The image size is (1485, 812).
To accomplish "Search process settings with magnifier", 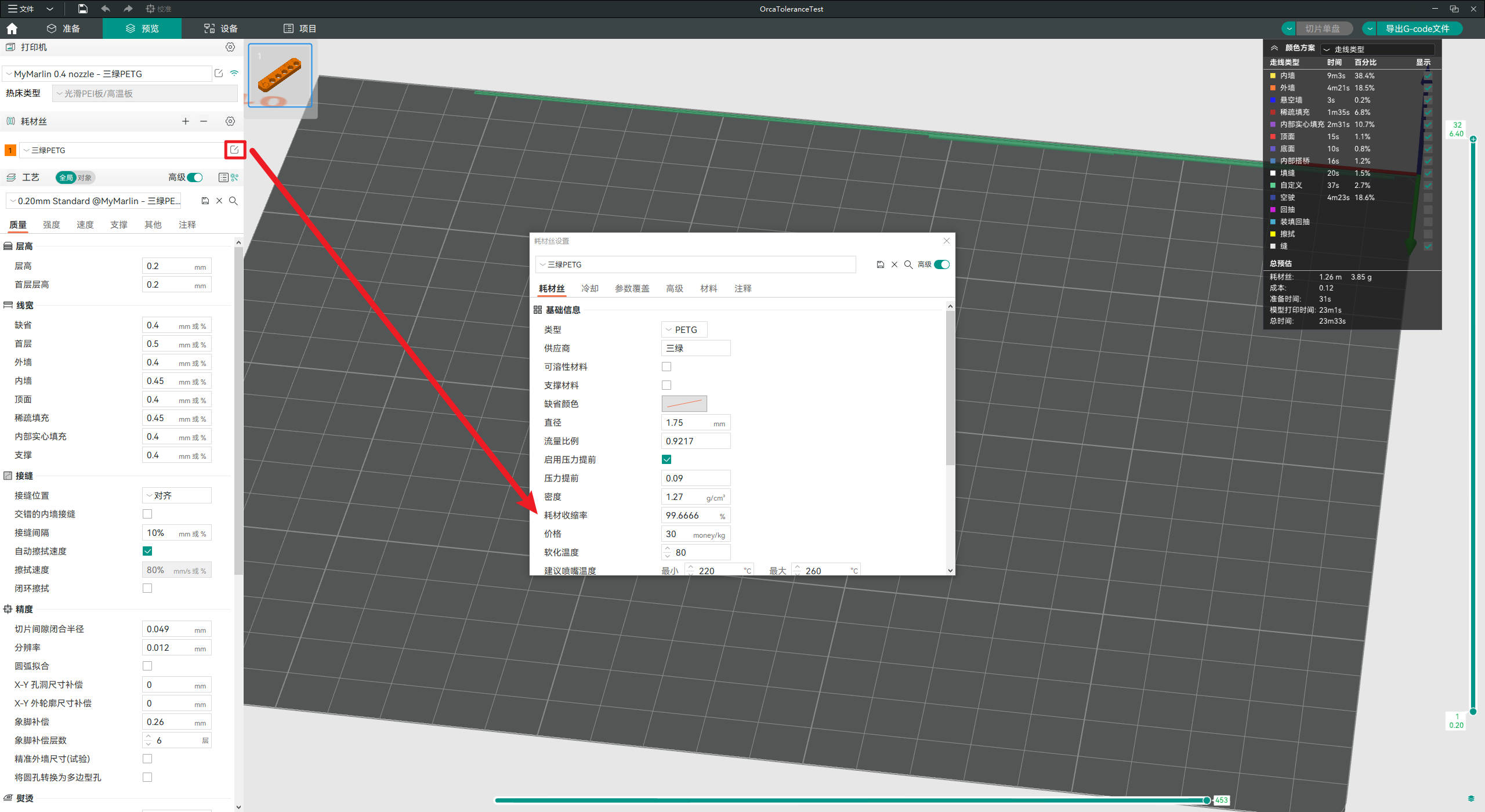I will [233, 201].
